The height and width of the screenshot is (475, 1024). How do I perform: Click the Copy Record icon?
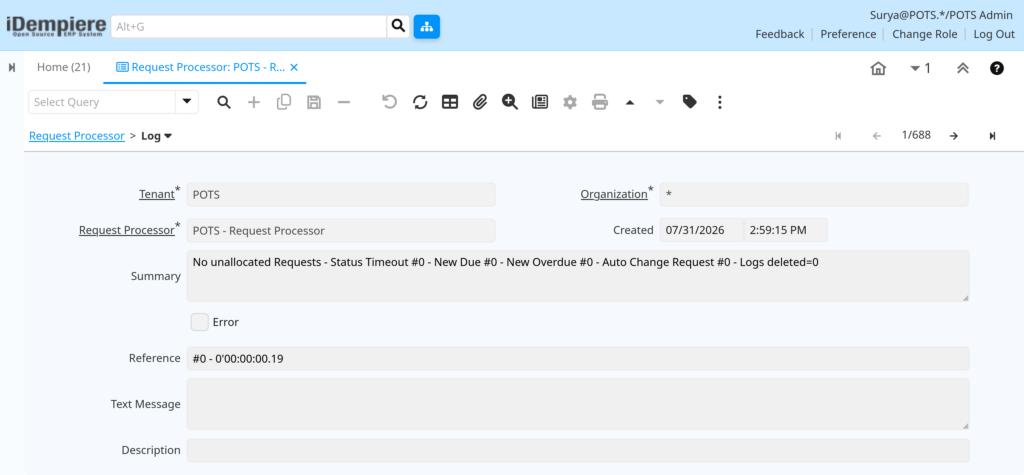point(283,102)
